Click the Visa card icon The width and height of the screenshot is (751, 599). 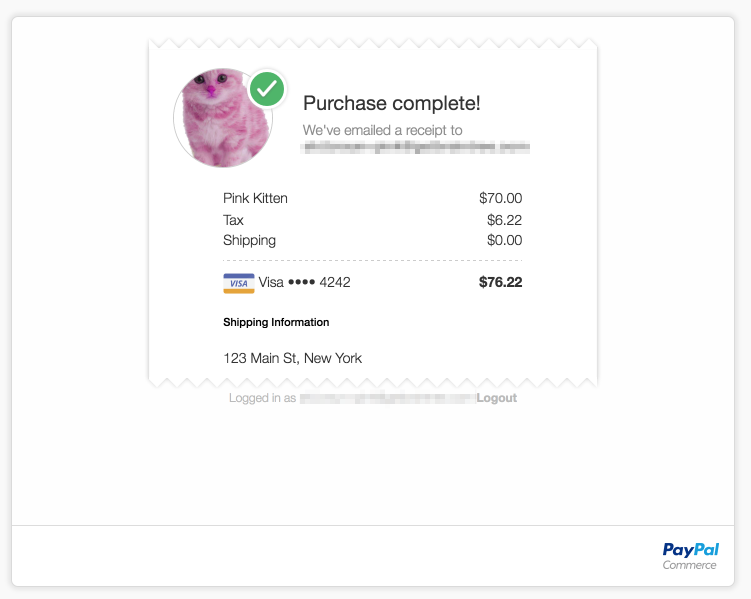(x=239, y=283)
